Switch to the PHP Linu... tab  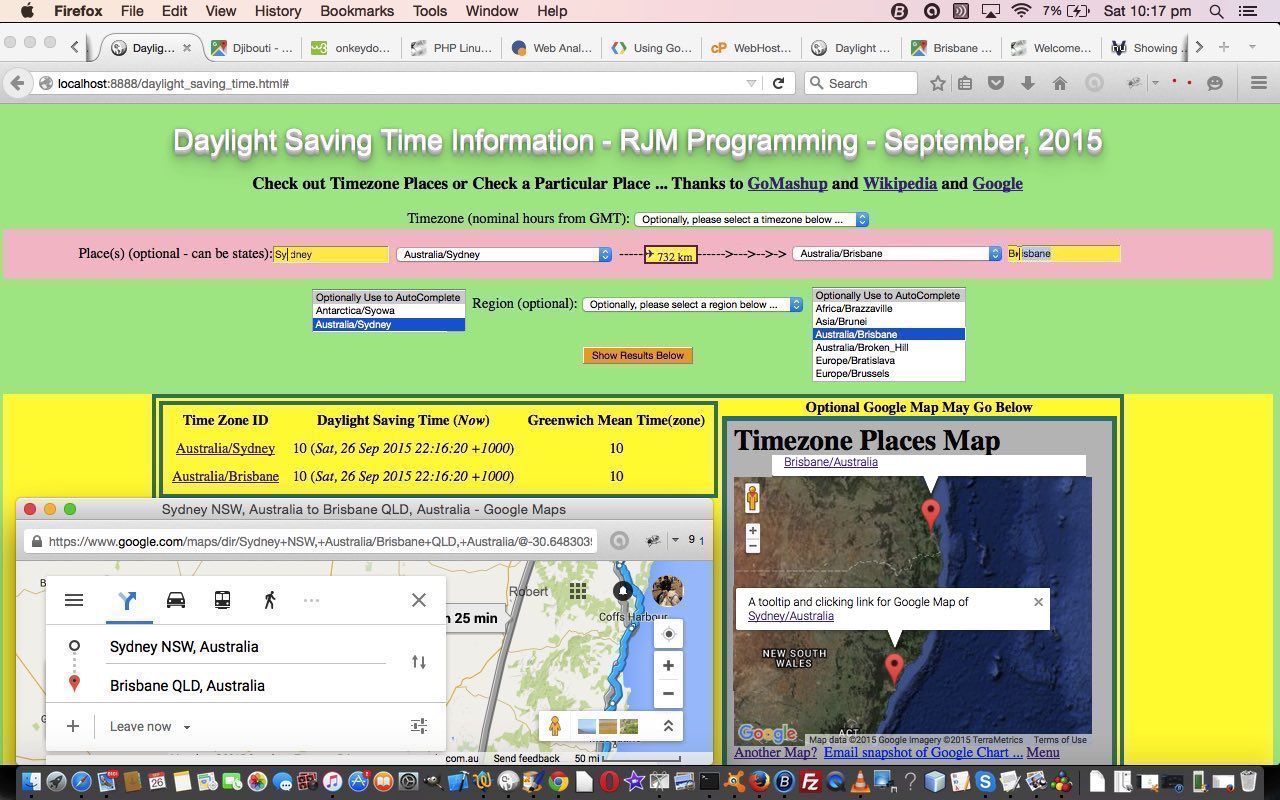(452, 47)
